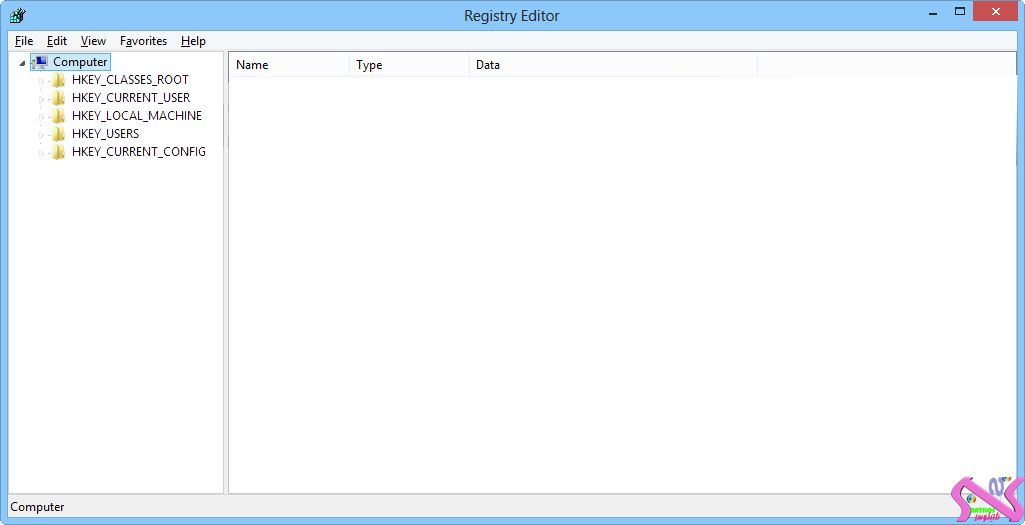Click the Data column header
The image size is (1025, 525).
tap(612, 65)
